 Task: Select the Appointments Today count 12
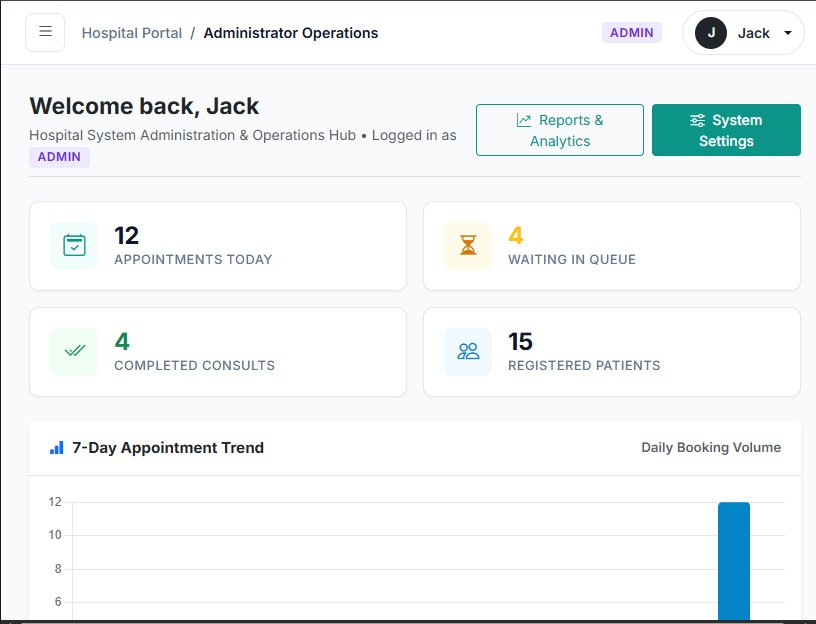[x=126, y=236]
